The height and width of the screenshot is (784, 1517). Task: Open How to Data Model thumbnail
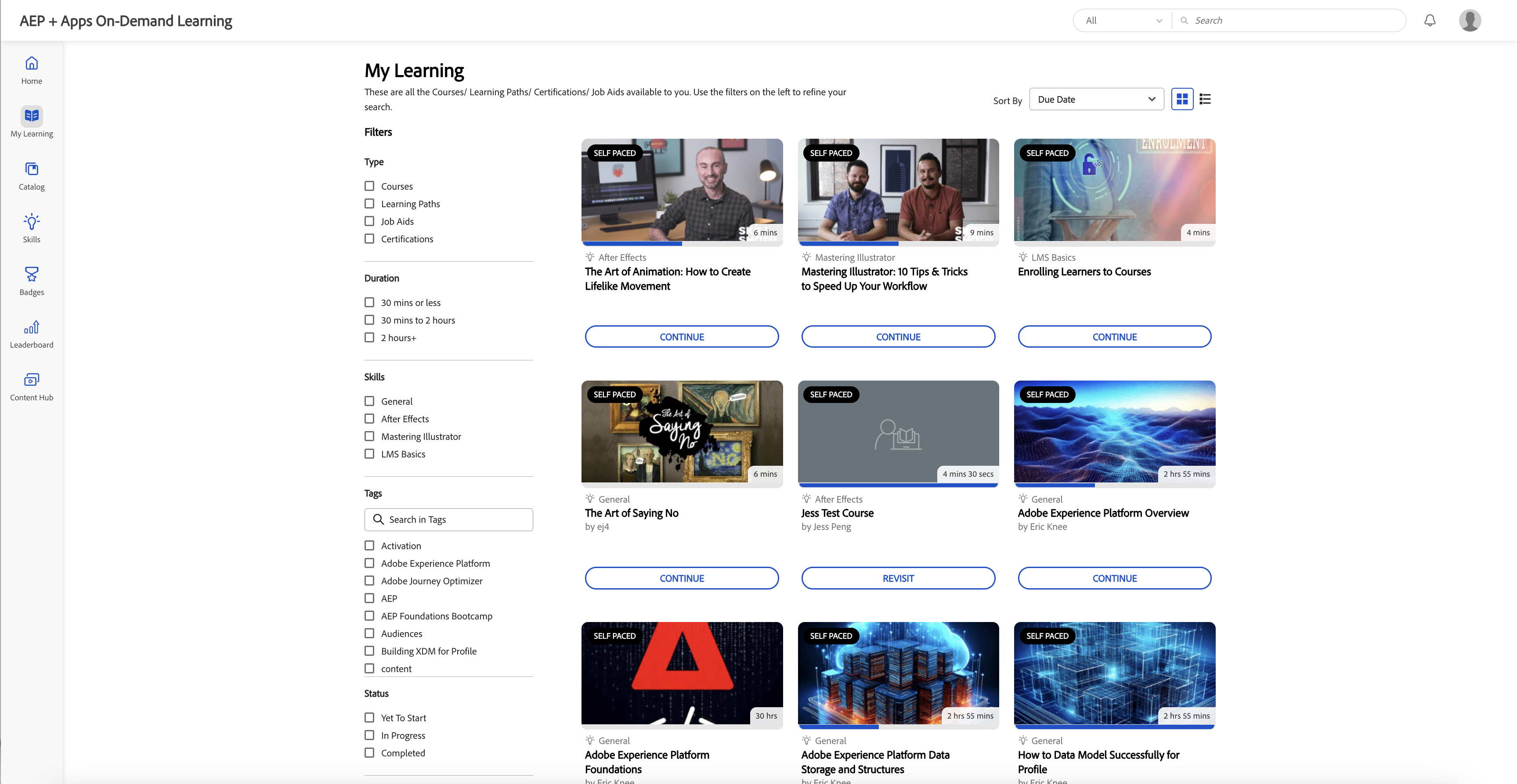coord(1114,673)
